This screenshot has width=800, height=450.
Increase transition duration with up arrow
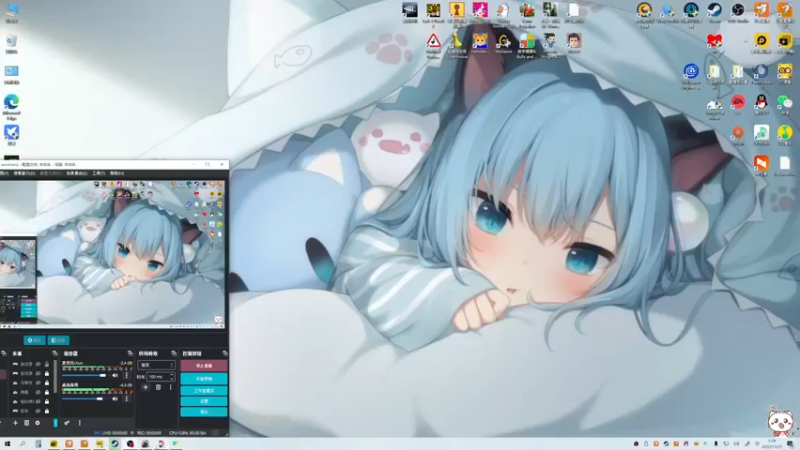[171, 374]
